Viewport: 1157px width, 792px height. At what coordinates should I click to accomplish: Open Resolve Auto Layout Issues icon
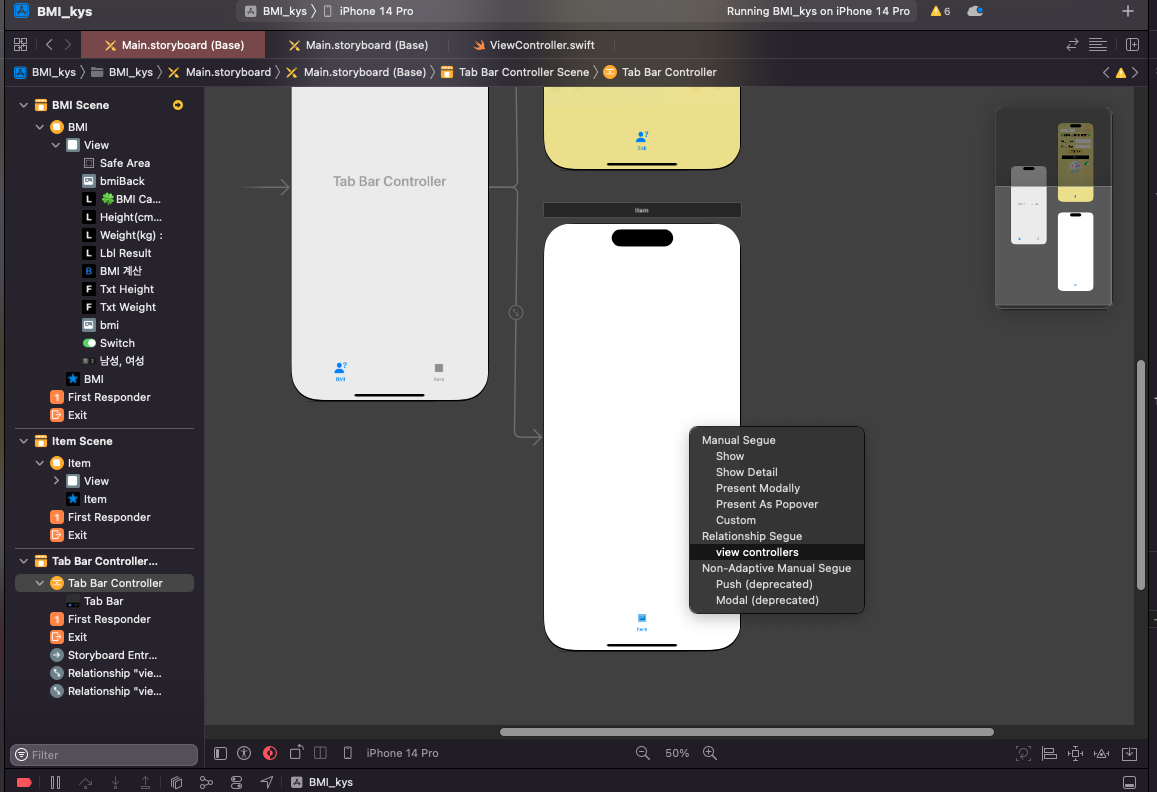click(x=1102, y=754)
